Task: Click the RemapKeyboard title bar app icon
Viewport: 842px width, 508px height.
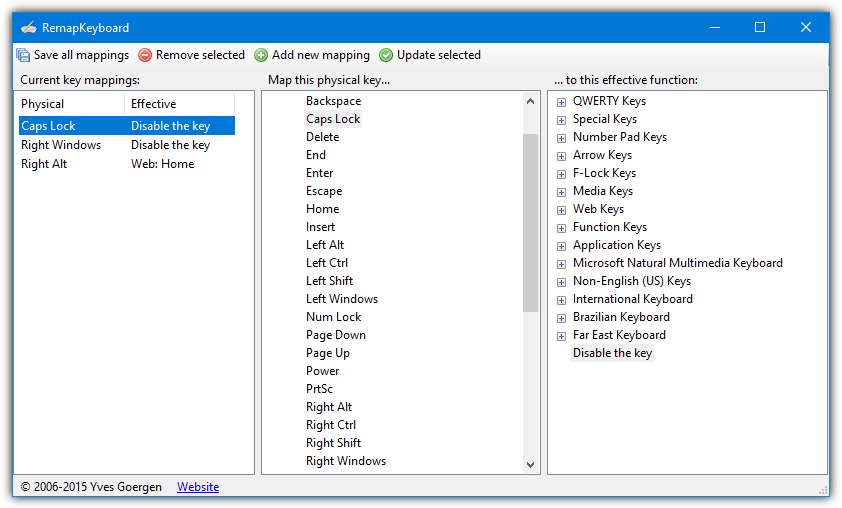Action: click(x=28, y=27)
